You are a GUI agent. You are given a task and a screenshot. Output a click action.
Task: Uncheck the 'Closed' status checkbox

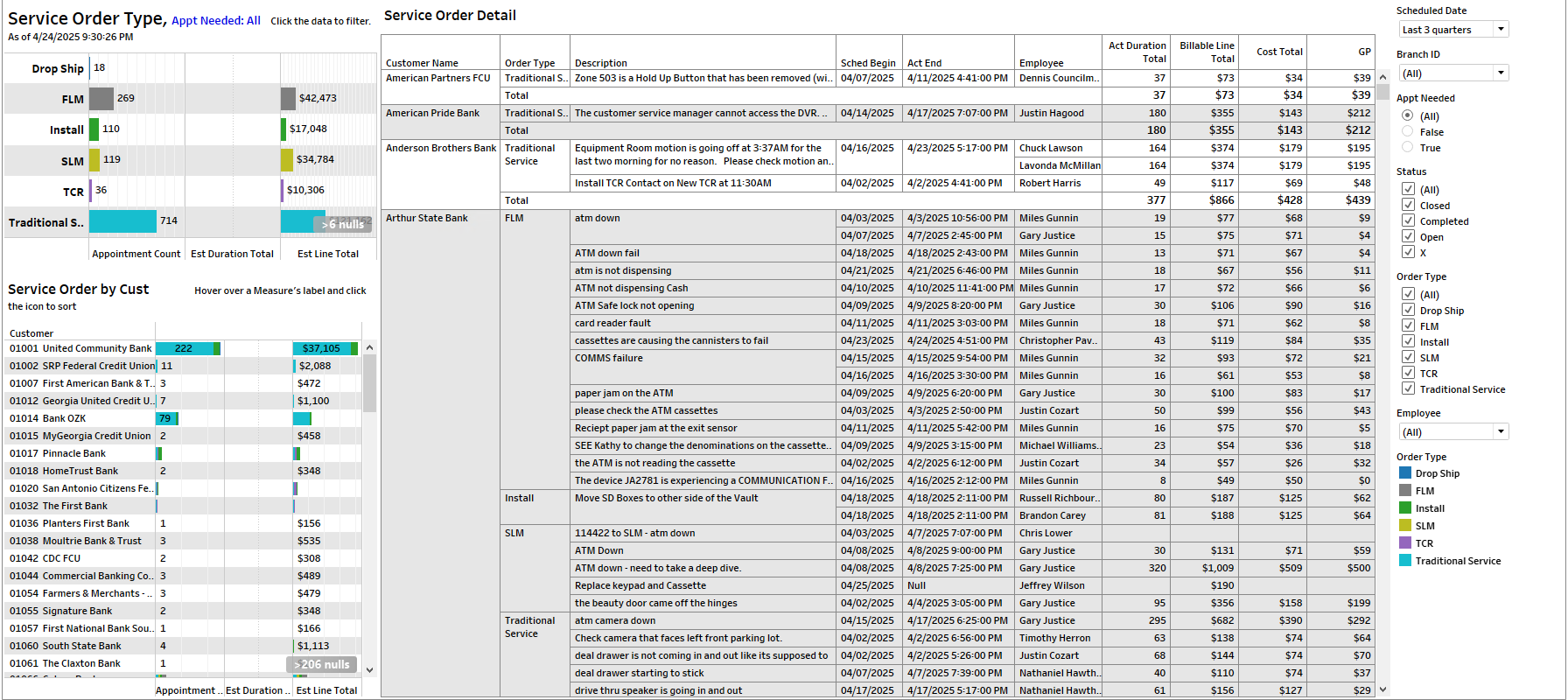point(1408,206)
